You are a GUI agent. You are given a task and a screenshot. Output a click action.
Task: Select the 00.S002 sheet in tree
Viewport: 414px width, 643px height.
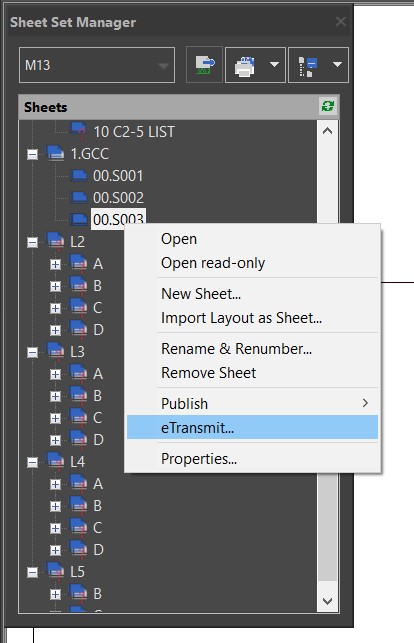118,198
